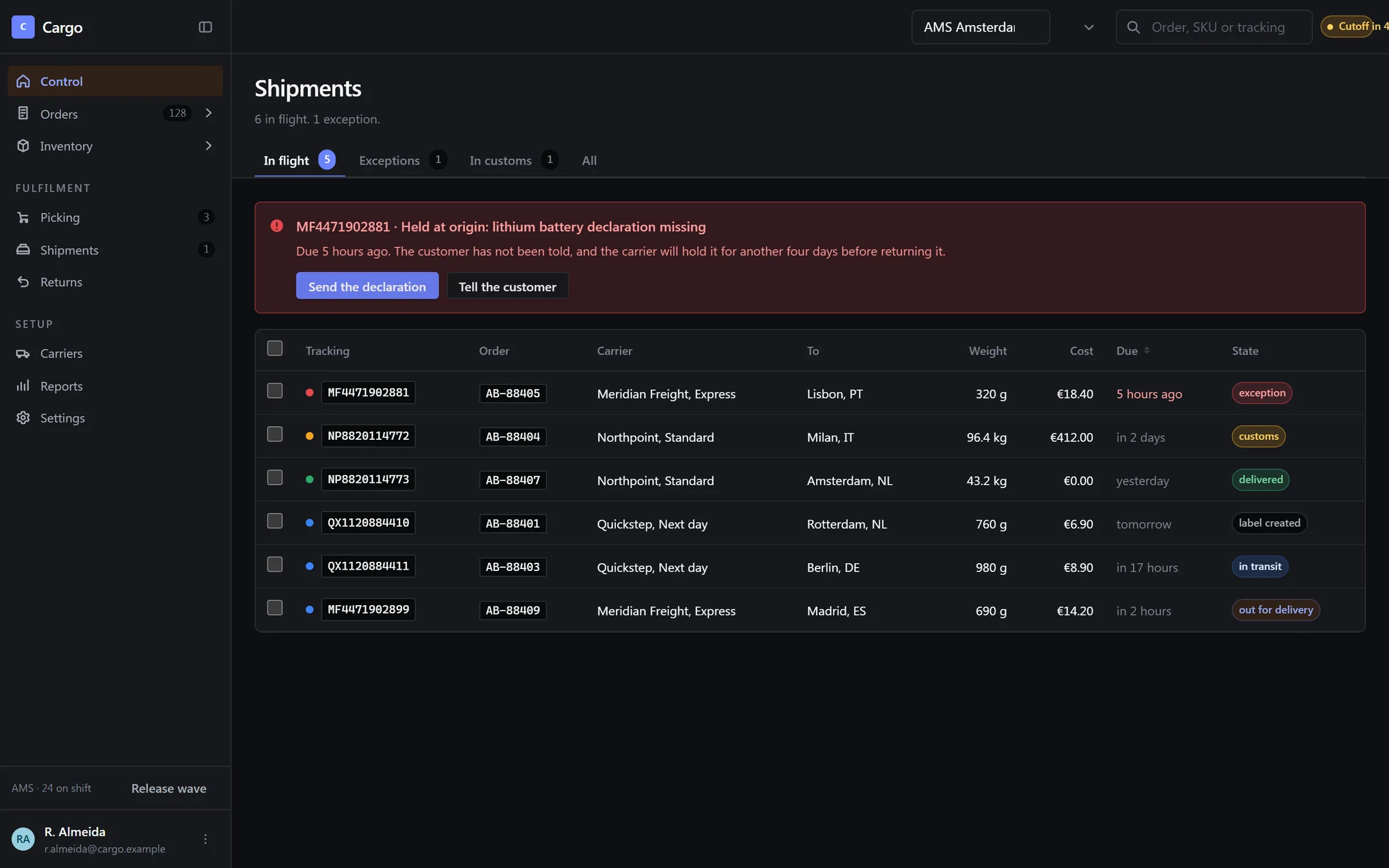Screen dimensions: 1389x868
Task: Click the Cargo logo icon
Action: click(23, 27)
